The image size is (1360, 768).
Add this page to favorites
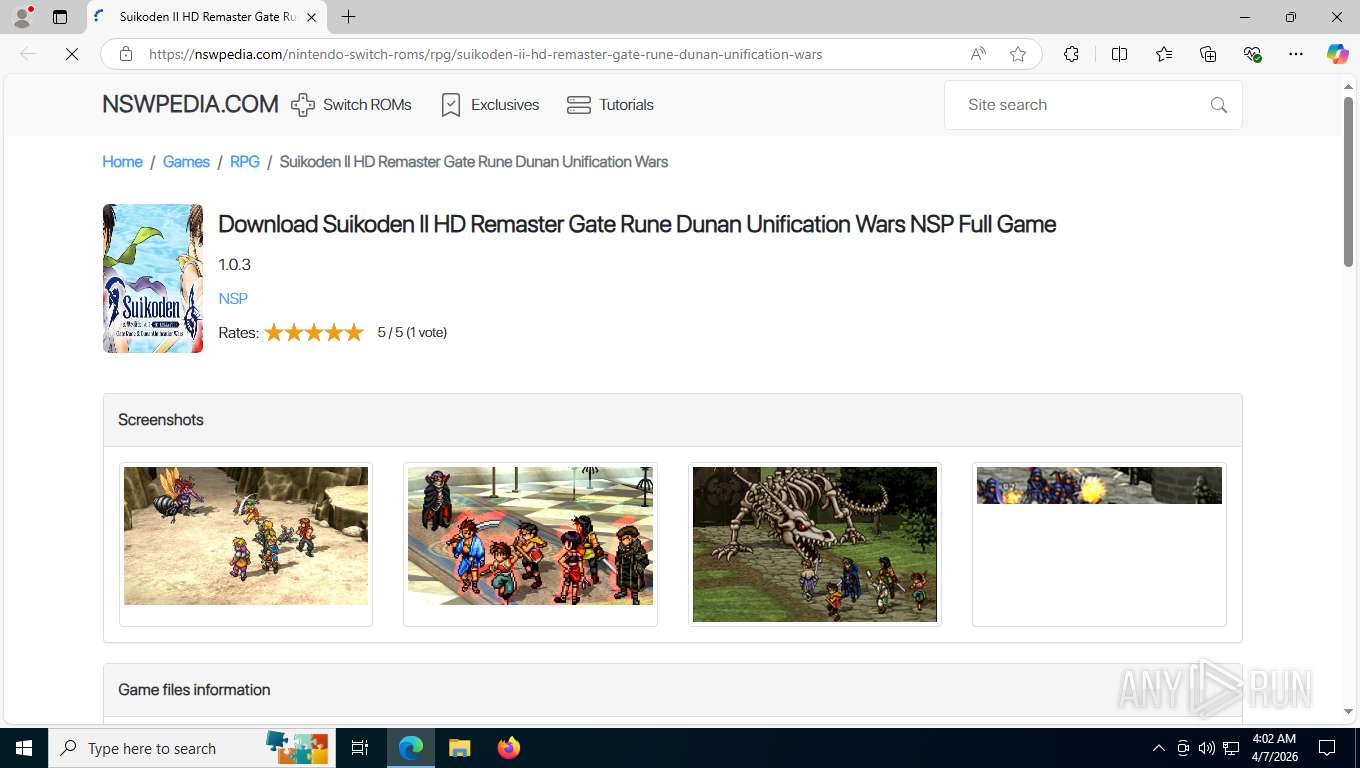tap(1018, 54)
